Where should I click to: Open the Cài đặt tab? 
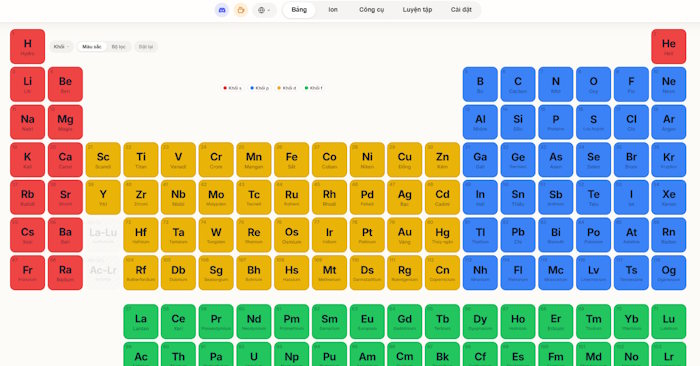point(461,10)
